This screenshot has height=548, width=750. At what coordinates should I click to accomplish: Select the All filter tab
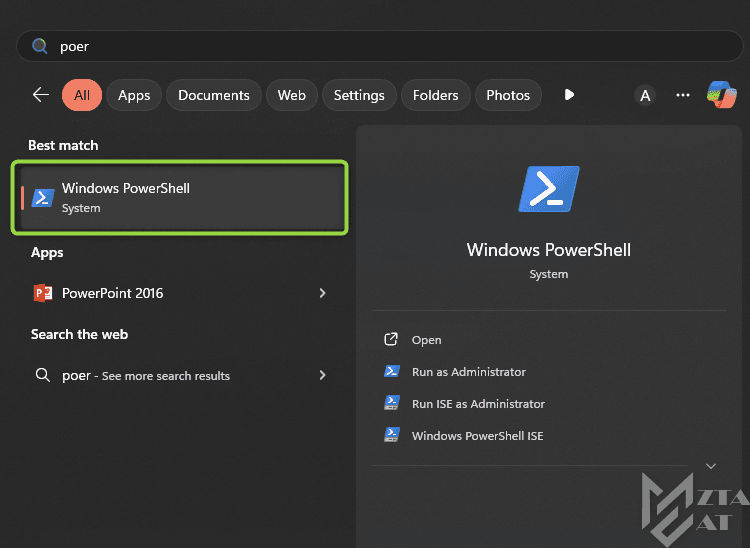pos(82,95)
